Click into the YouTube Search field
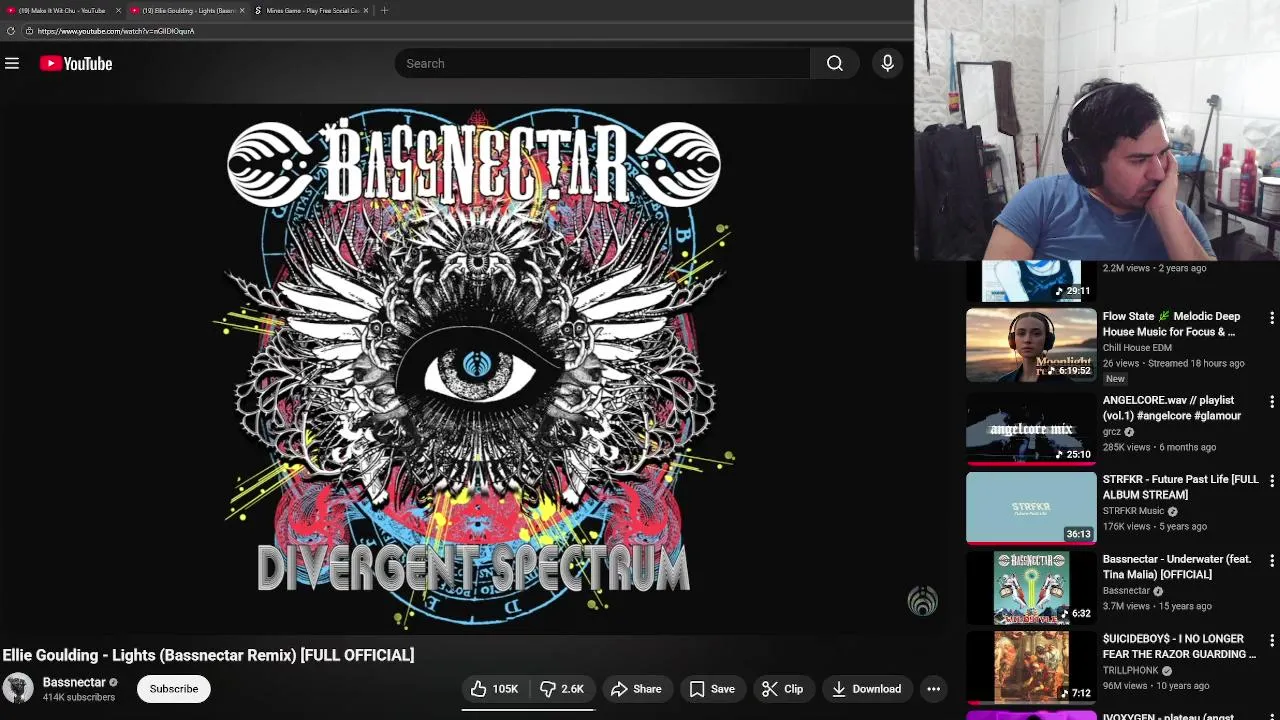The width and height of the screenshot is (1280, 720). click(602, 63)
